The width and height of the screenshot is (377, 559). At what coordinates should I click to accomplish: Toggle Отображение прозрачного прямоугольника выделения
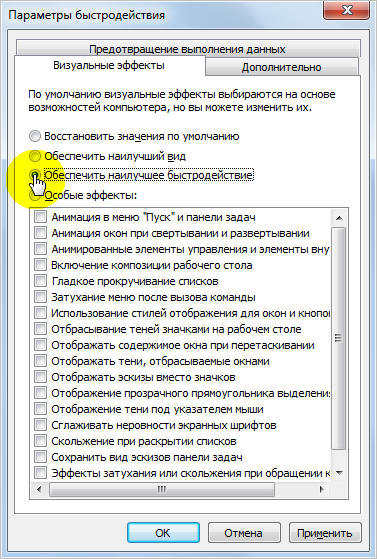tap(40, 393)
